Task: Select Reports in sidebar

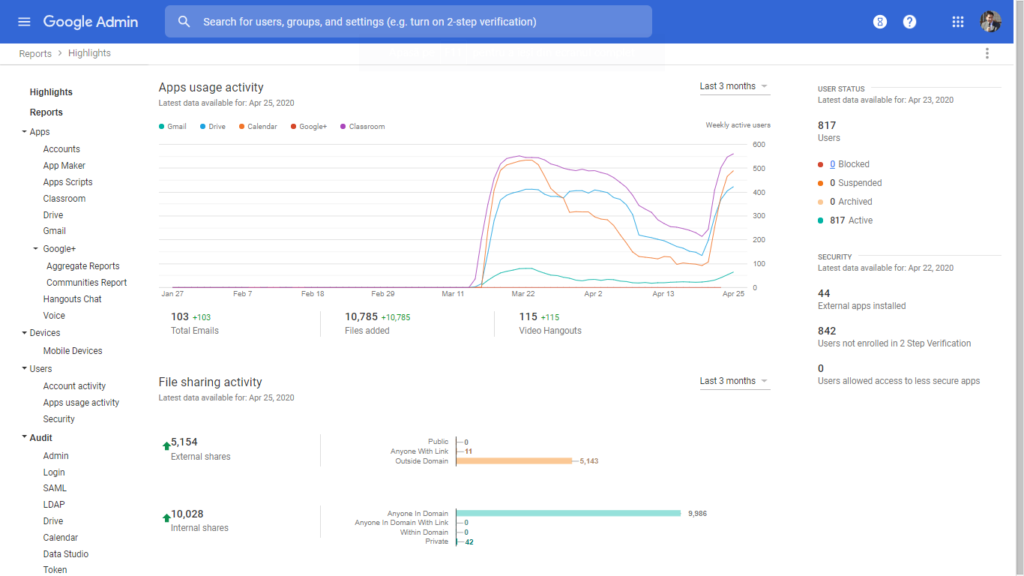Action: (x=46, y=112)
